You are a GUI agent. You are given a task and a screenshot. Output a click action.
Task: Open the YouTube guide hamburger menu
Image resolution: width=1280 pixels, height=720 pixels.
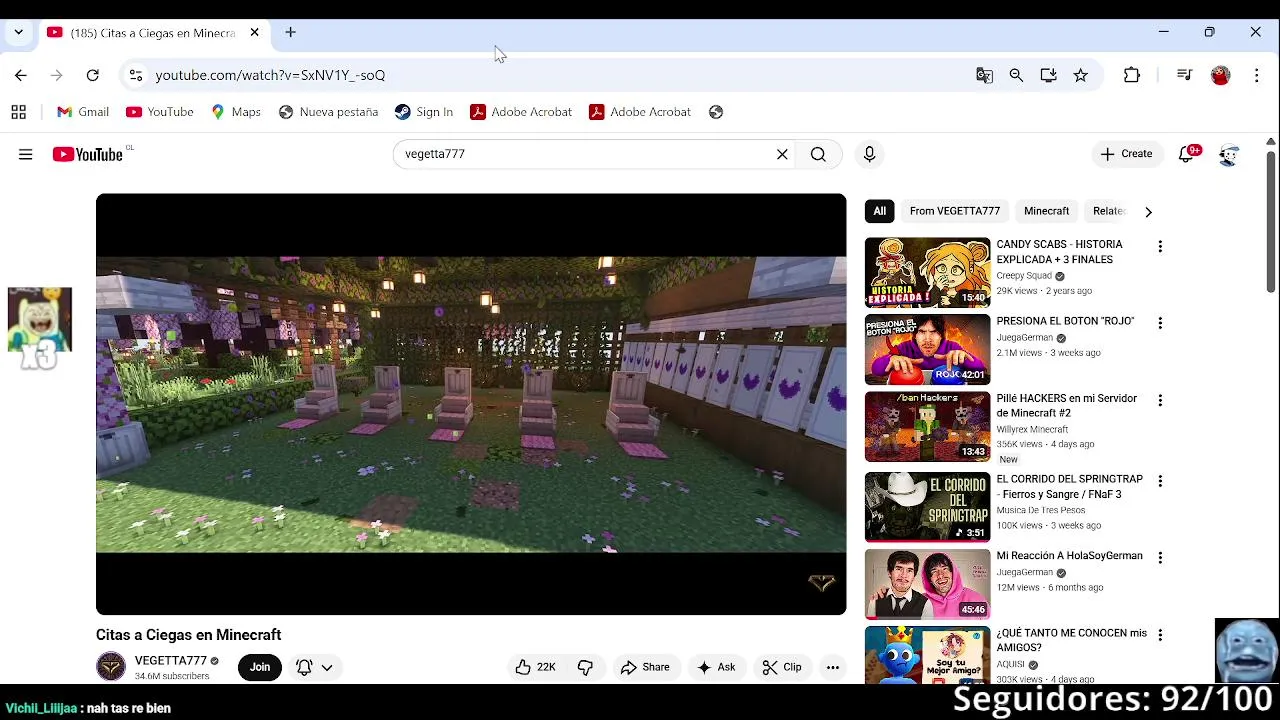coord(25,154)
